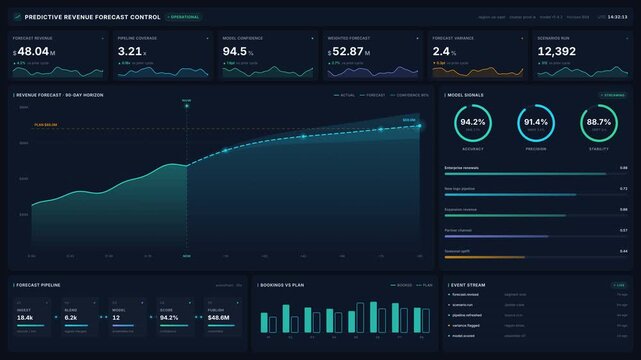This screenshot has height=360, width=641.
Task: Click the 94.2% Accuracy gauge
Action: tap(473, 123)
